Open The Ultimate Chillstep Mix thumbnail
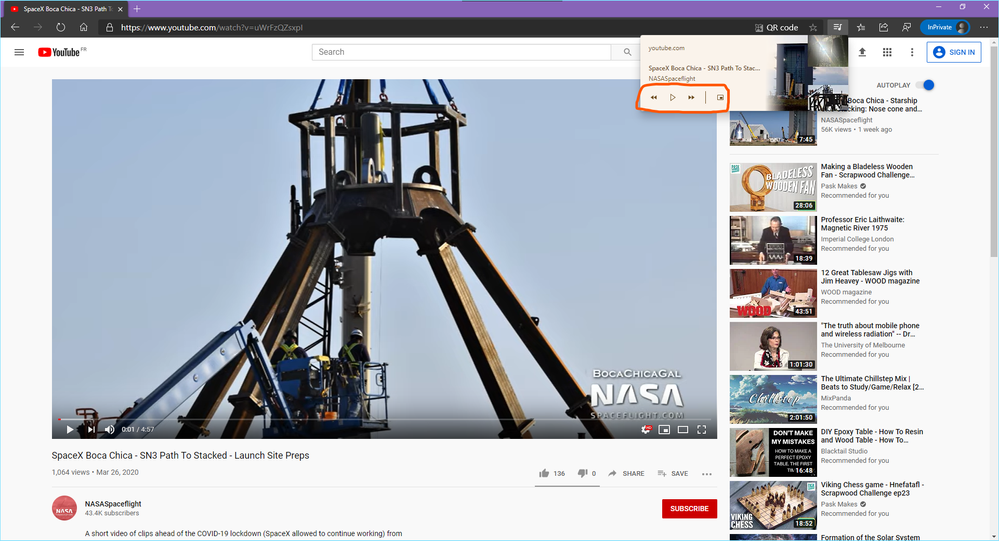This screenshot has width=999, height=541. [773, 399]
